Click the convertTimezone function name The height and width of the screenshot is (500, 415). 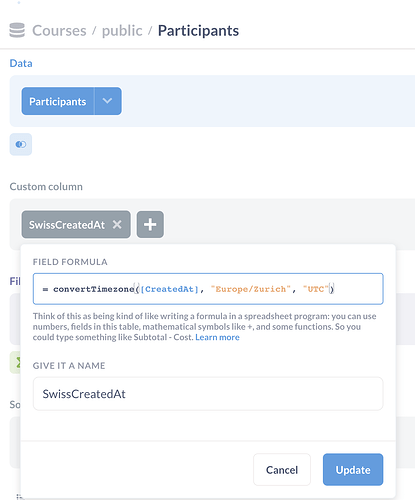pos(94,289)
